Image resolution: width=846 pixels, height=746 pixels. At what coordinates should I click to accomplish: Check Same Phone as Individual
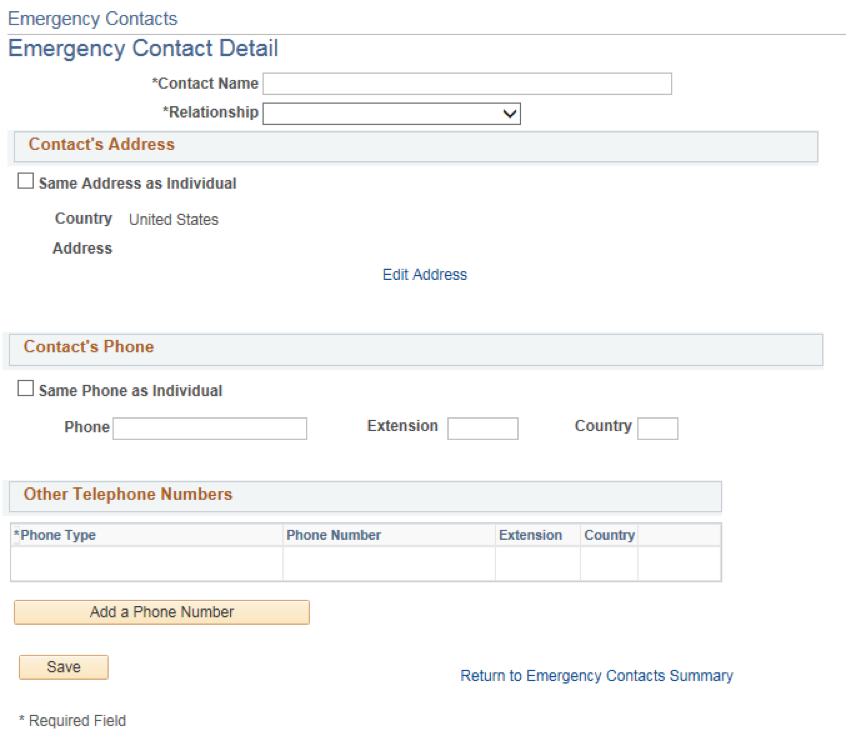25,388
